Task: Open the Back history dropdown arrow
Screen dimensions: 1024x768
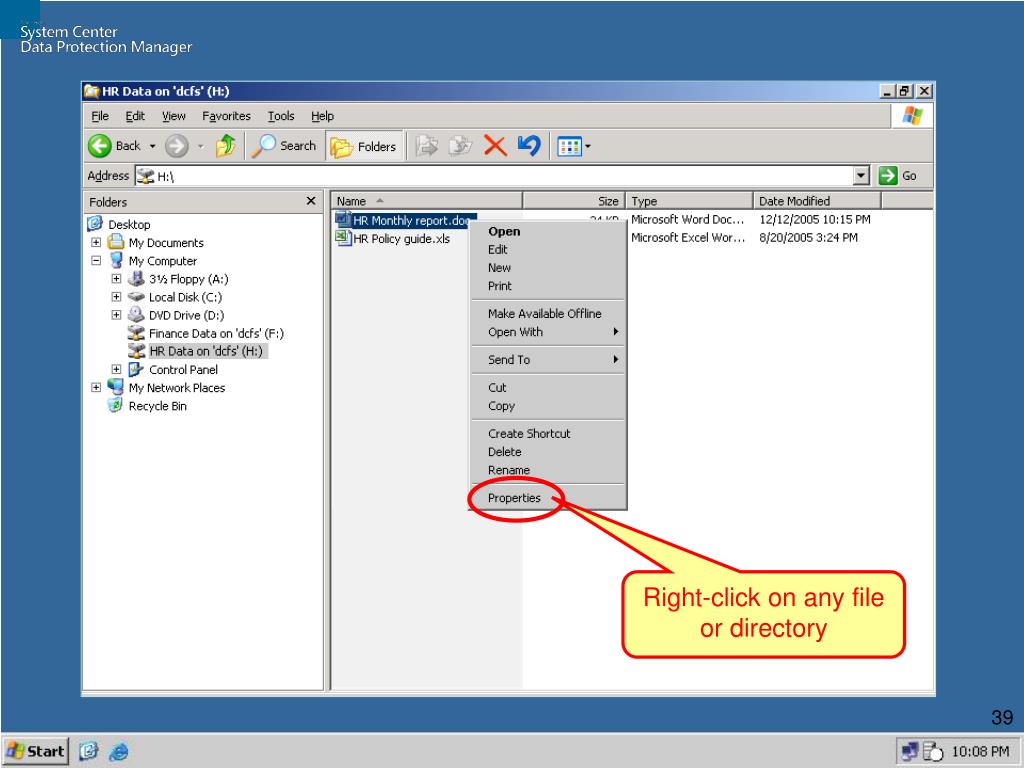Action: click(x=153, y=146)
